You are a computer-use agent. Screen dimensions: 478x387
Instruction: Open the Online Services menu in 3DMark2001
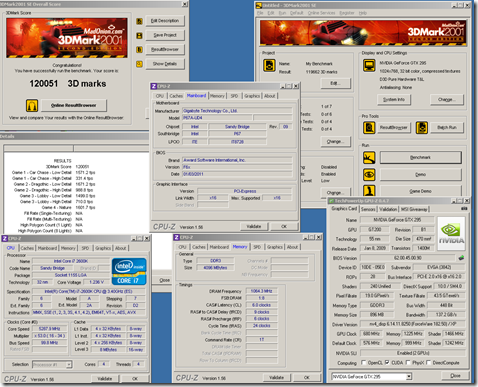pyautogui.click(x=321, y=13)
